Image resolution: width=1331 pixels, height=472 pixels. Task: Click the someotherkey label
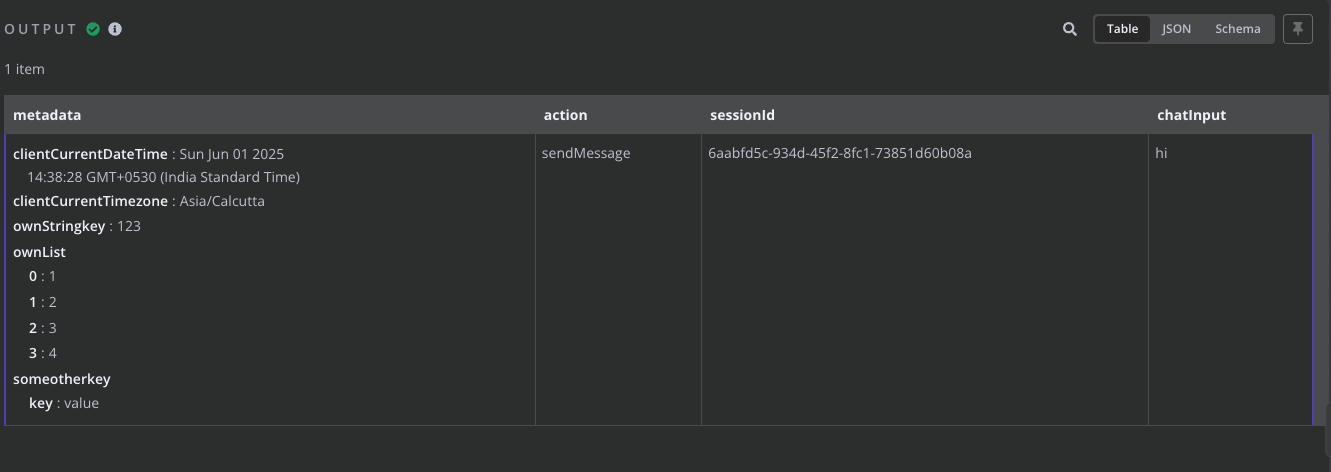(x=61, y=379)
